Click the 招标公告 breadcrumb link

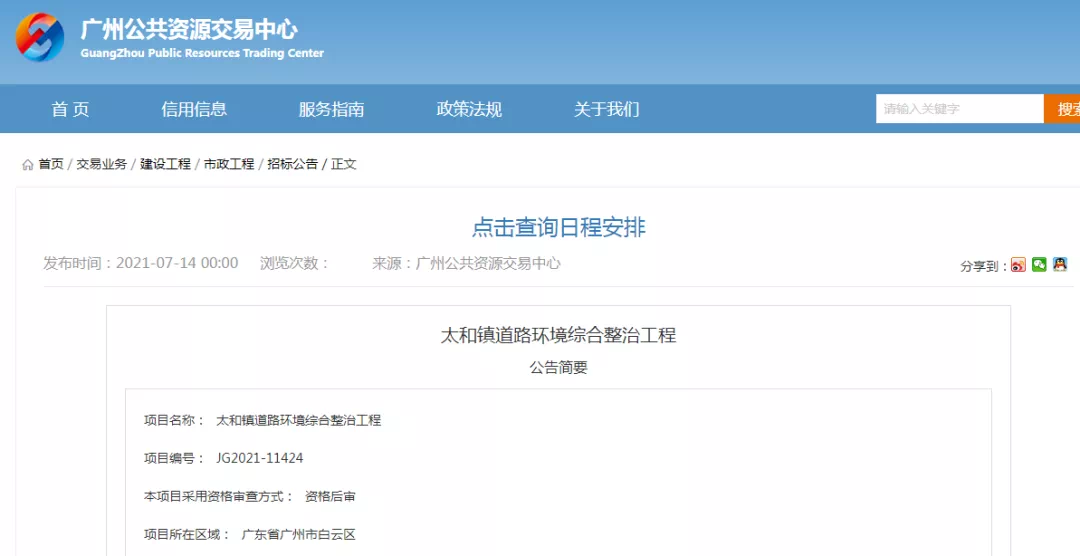[x=292, y=164]
